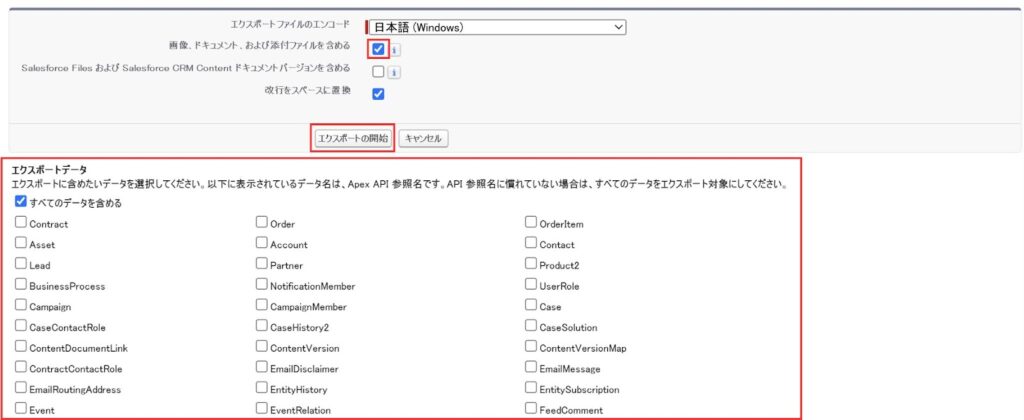
Task: Check the UserRole checkbox
Action: tap(531, 285)
